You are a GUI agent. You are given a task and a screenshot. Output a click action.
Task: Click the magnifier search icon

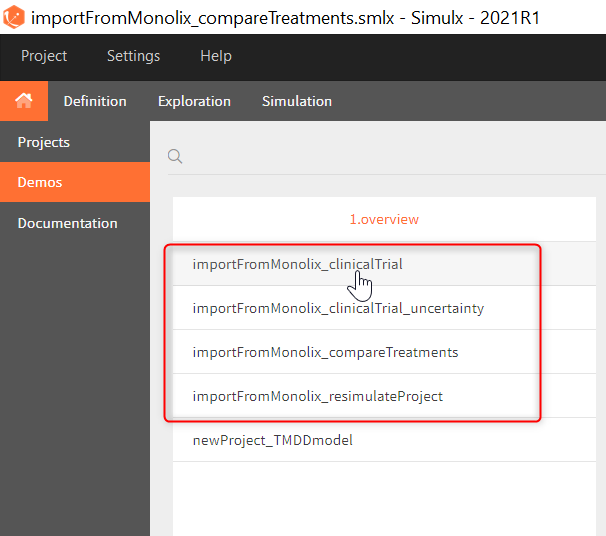[175, 156]
